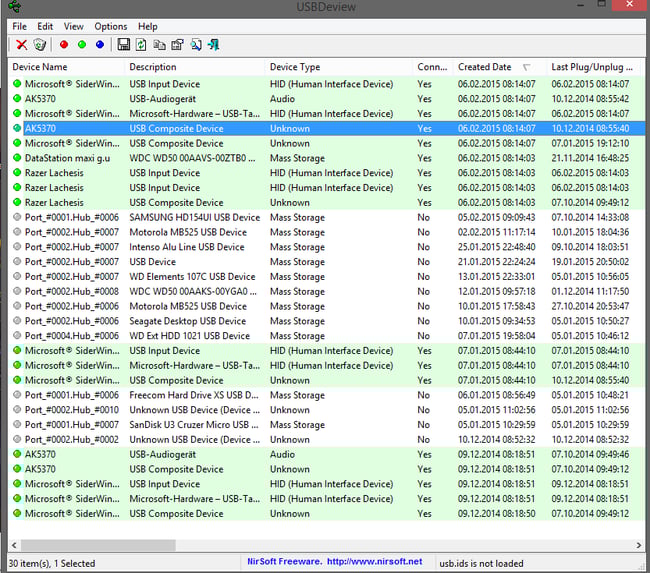Open the nirsoft.net link in status bar
650x573 pixels.
(377, 561)
